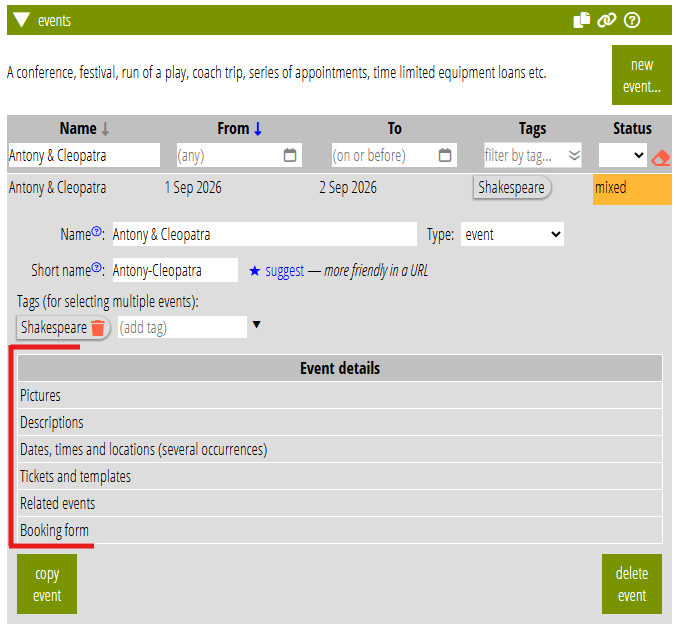Open help icon next to Short name label
The width and height of the screenshot is (676, 627).
pos(97,267)
